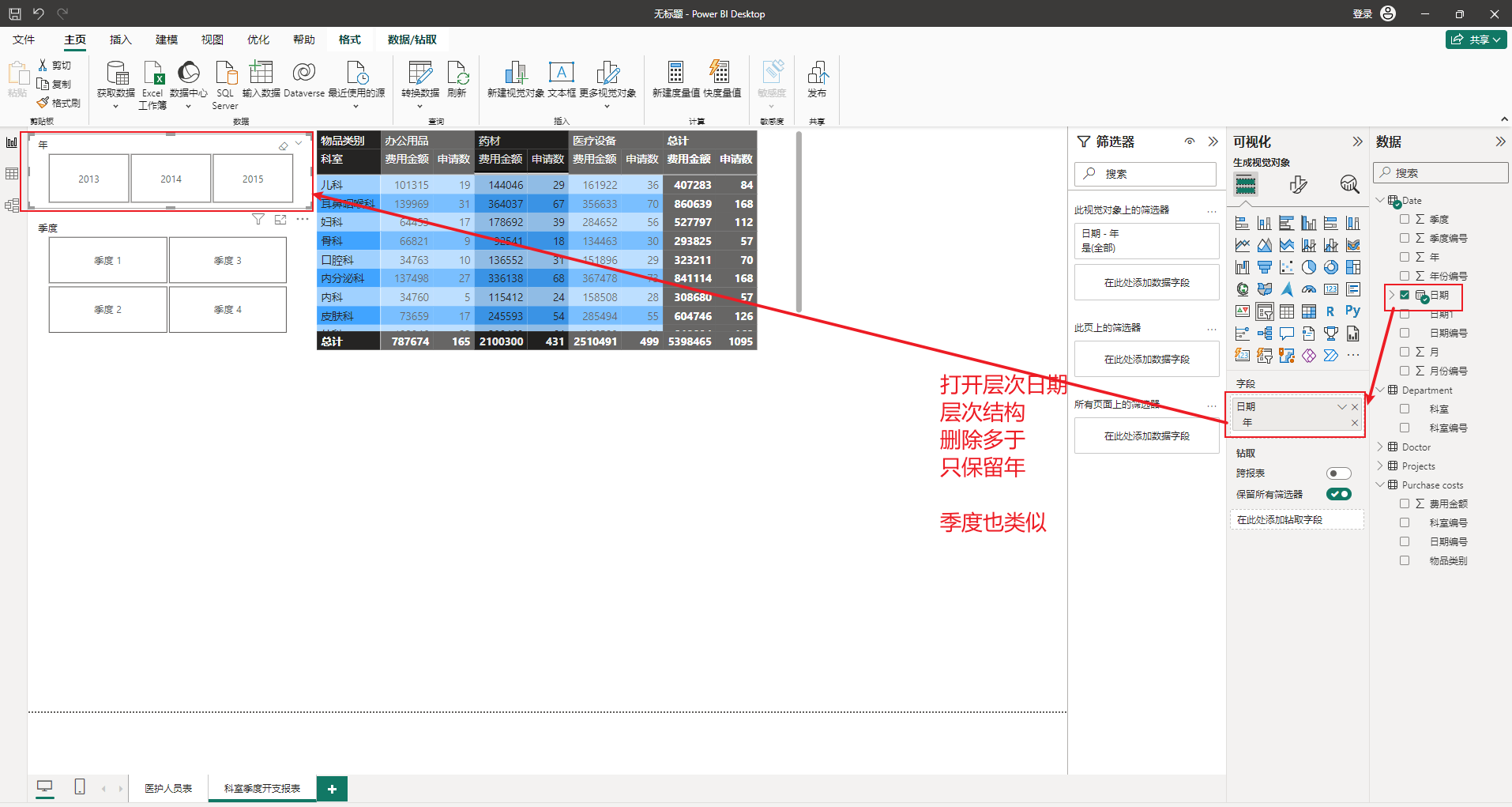Image resolution: width=1512 pixels, height=807 pixels.
Task: Collapse the Date table in data pane
Action: pyautogui.click(x=1380, y=200)
